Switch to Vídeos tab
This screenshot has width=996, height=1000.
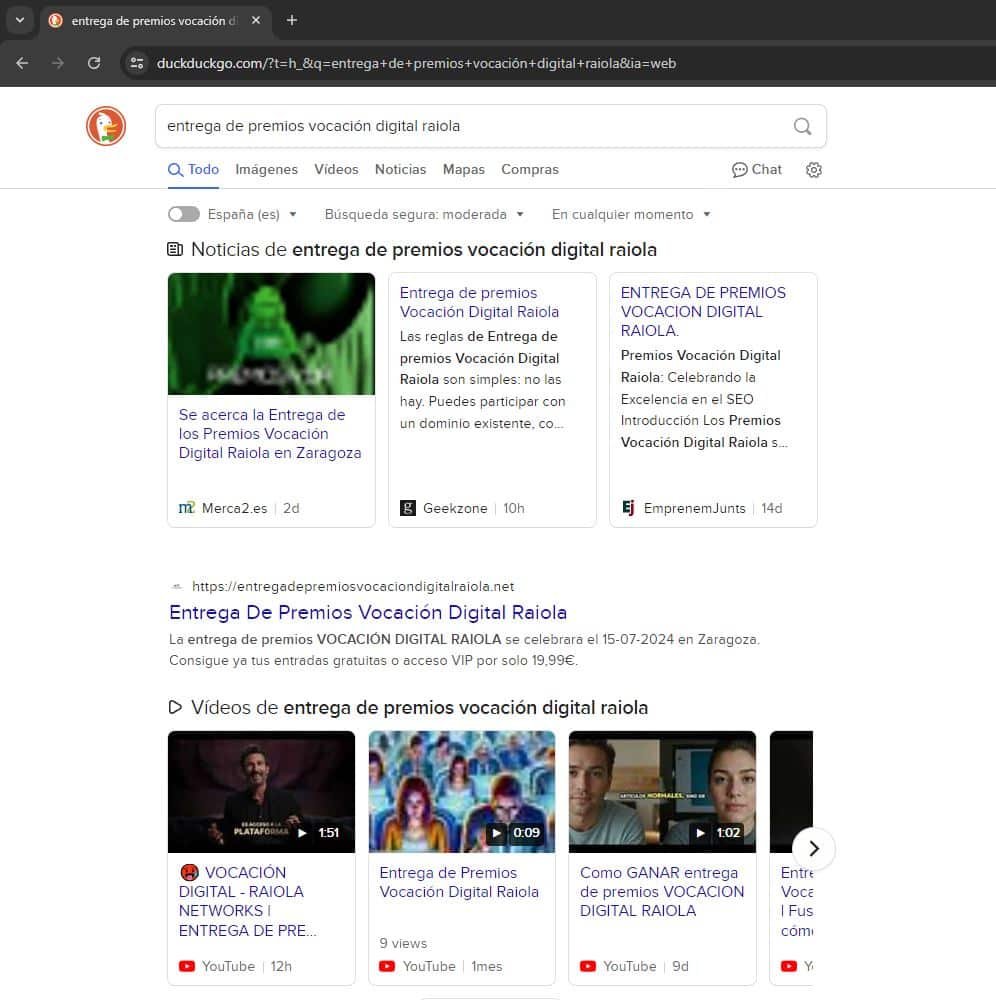pos(336,170)
